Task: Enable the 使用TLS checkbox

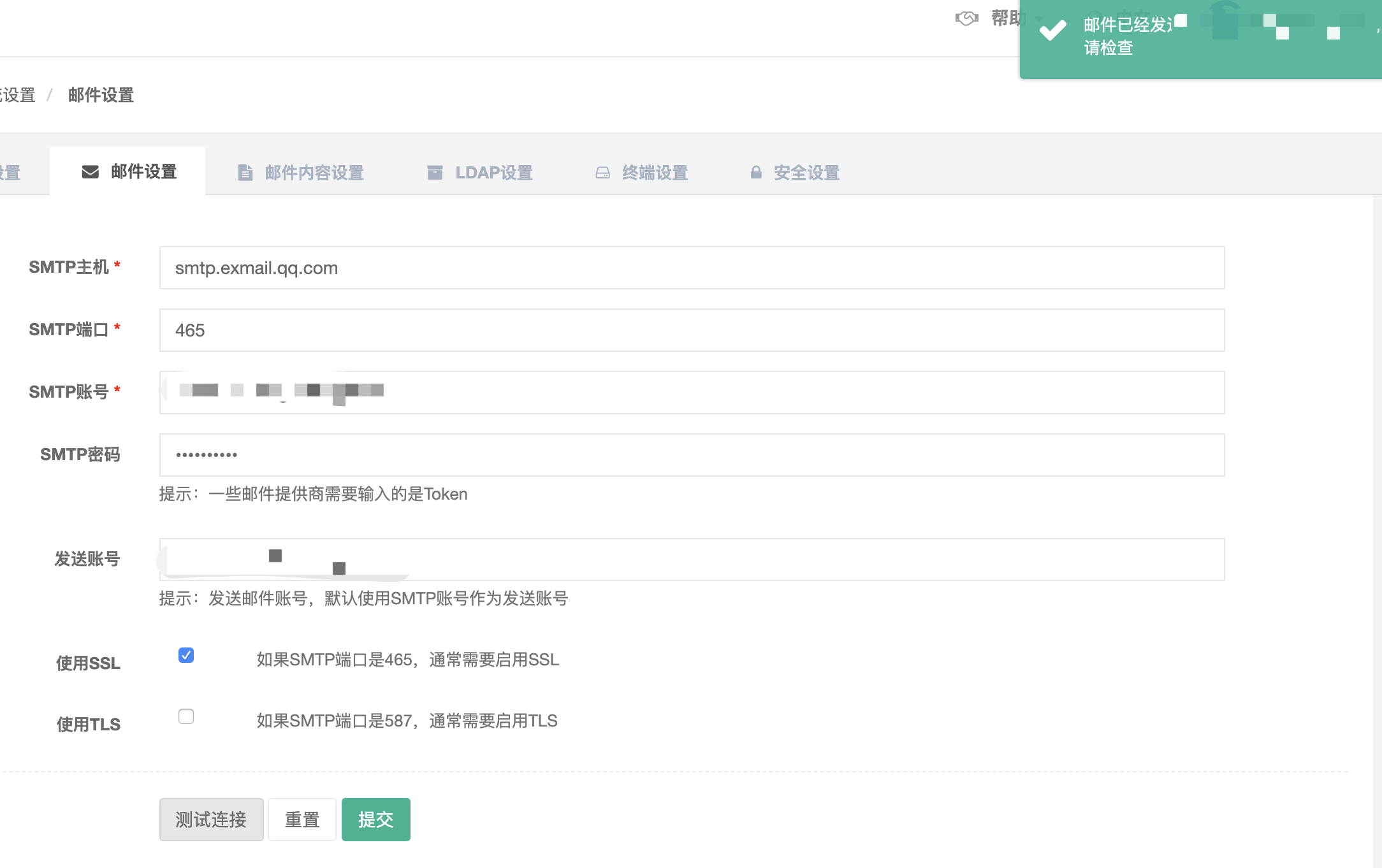Action: click(186, 716)
